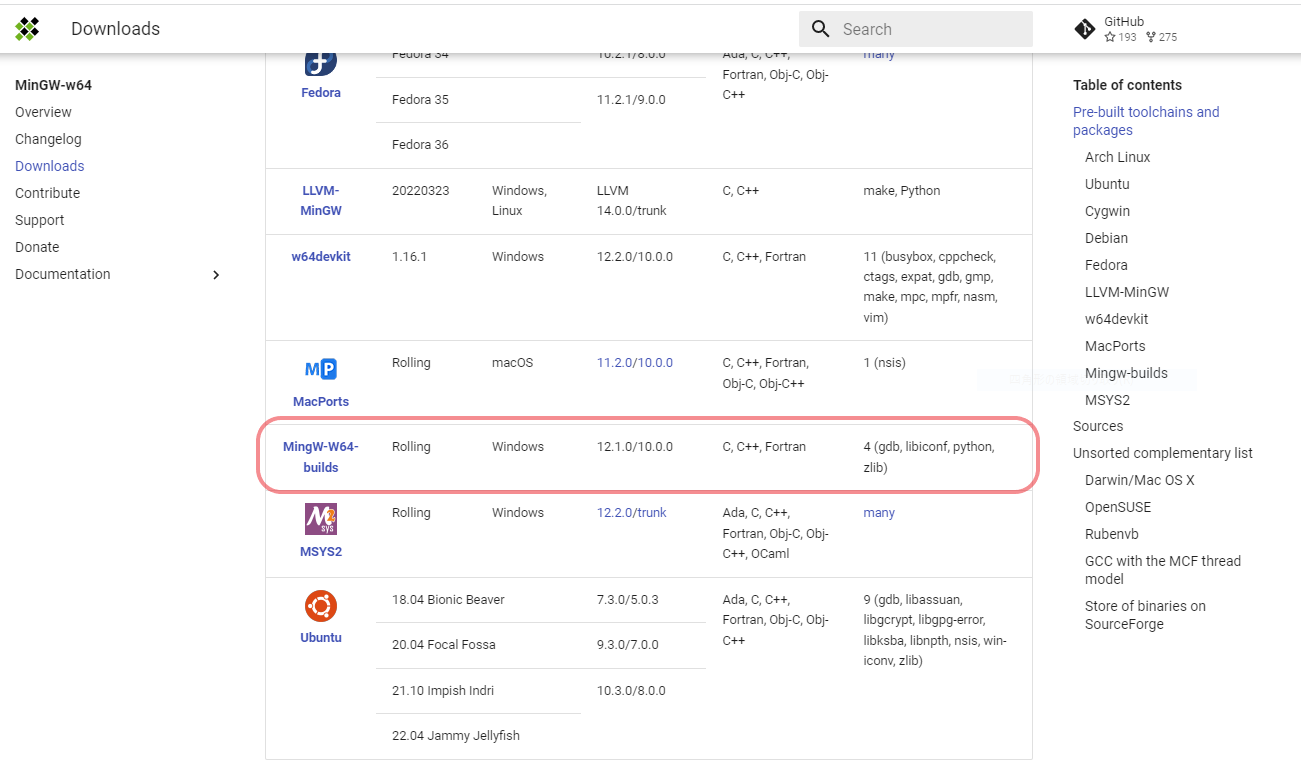Jump to Cygwin in table of contents
This screenshot has width=1301, height=776.
coord(1108,211)
